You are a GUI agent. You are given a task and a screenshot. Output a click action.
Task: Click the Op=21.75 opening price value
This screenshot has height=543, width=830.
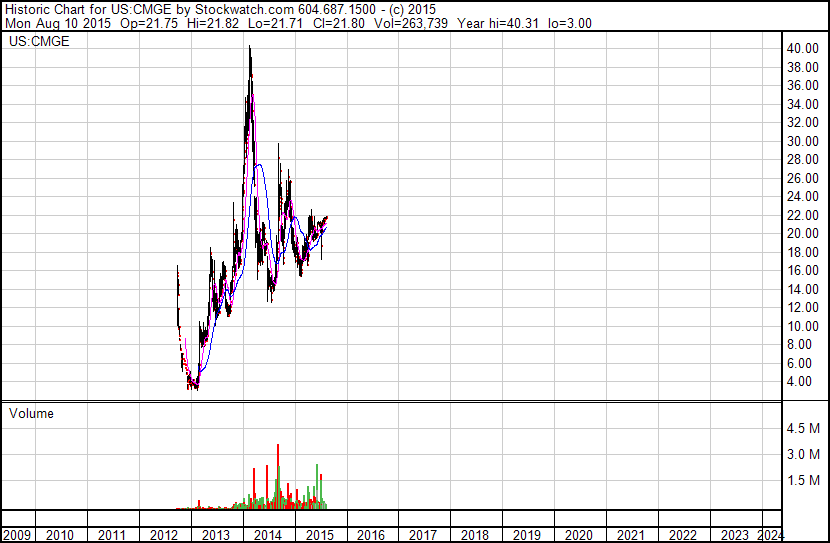(x=149, y=23)
